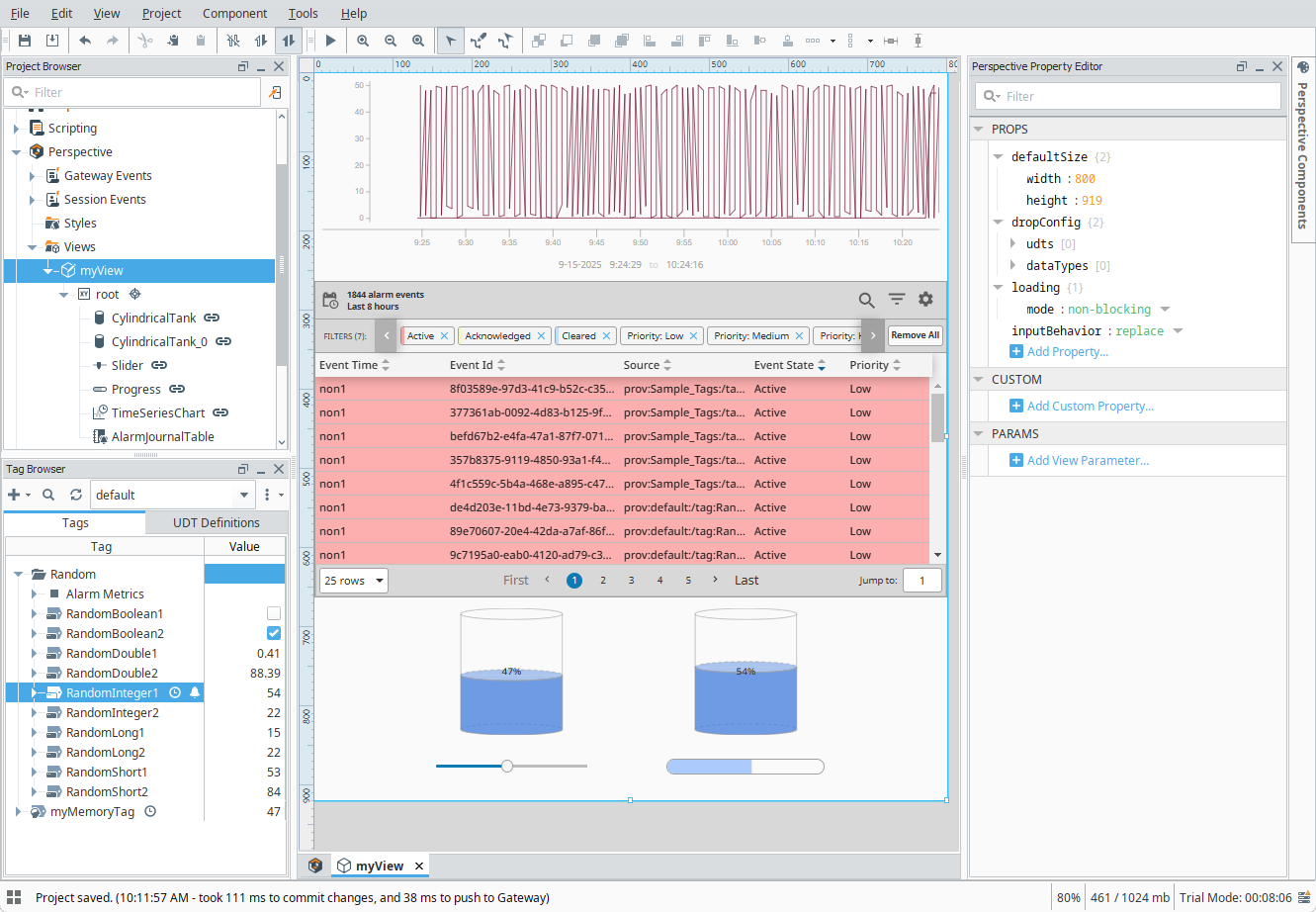The height and width of the screenshot is (912, 1316).
Task: Click the gear icon in alarm table
Action: point(925,299)
